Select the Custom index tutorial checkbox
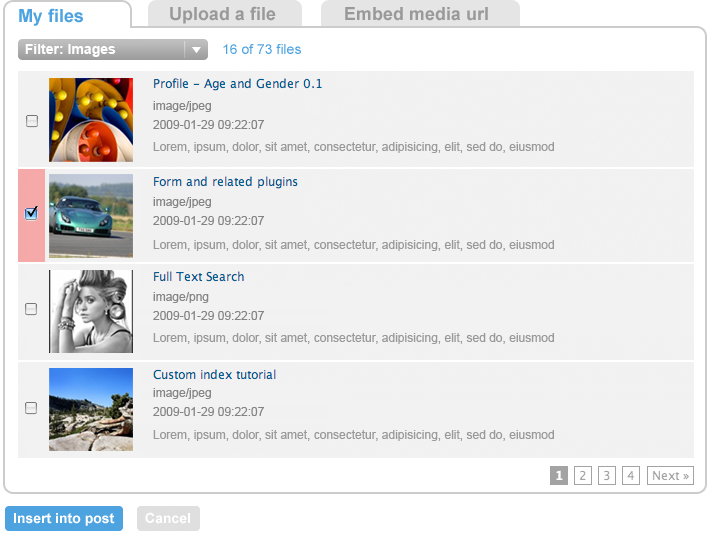Image resolution: width=709 pixels, height=540 pixels. [x=31, y=407]
